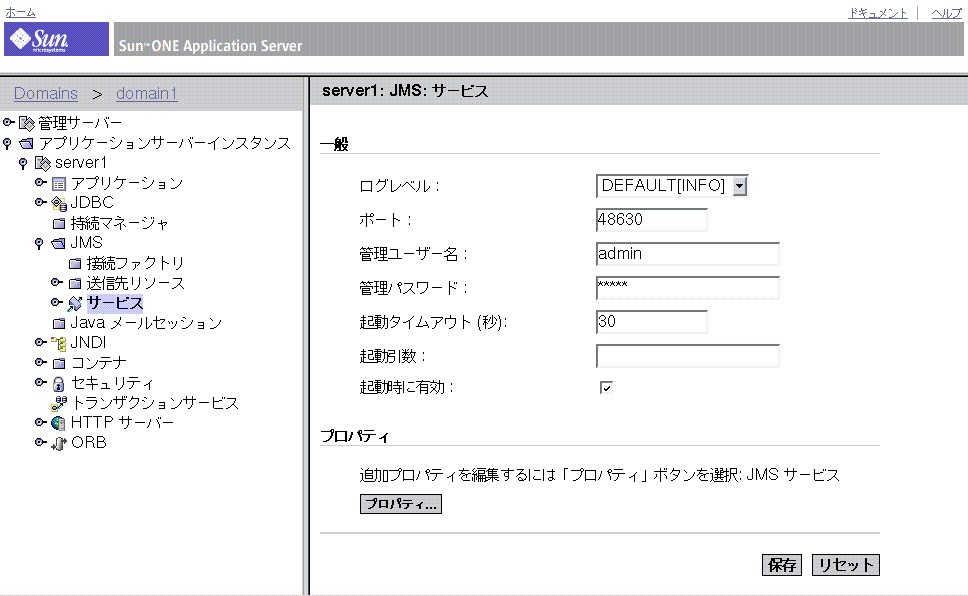968x596 pixels.
Task: Expand the セキュリティ node
Action: pyautogui.click(x=41, y=382)
